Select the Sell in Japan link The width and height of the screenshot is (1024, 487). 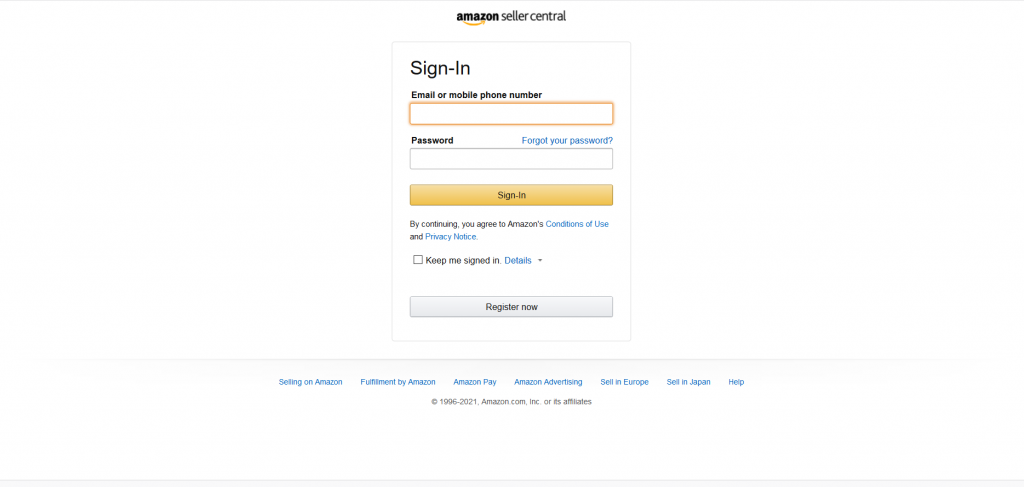coord(688,382)
